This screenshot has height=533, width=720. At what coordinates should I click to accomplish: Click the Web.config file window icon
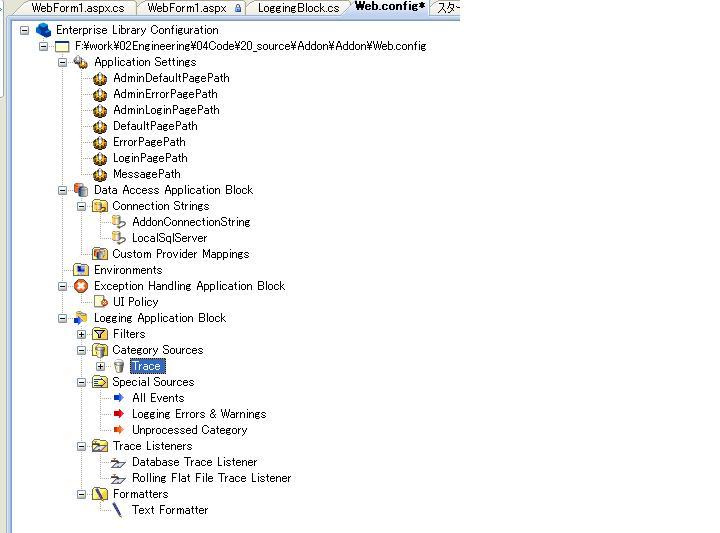click(x=62, y=46)
